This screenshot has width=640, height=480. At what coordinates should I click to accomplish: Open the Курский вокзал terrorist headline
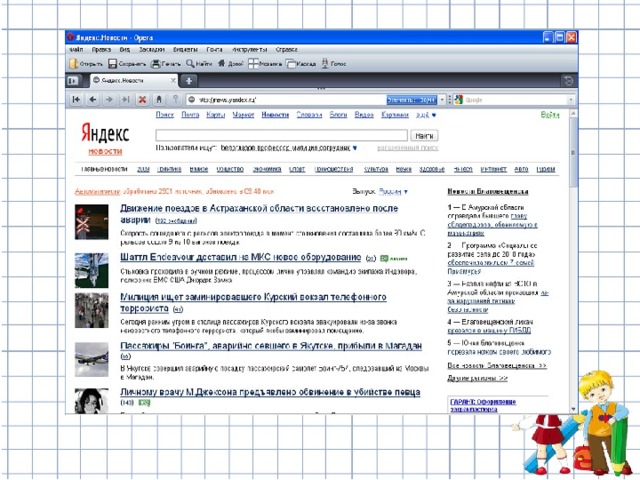[253, 302]
